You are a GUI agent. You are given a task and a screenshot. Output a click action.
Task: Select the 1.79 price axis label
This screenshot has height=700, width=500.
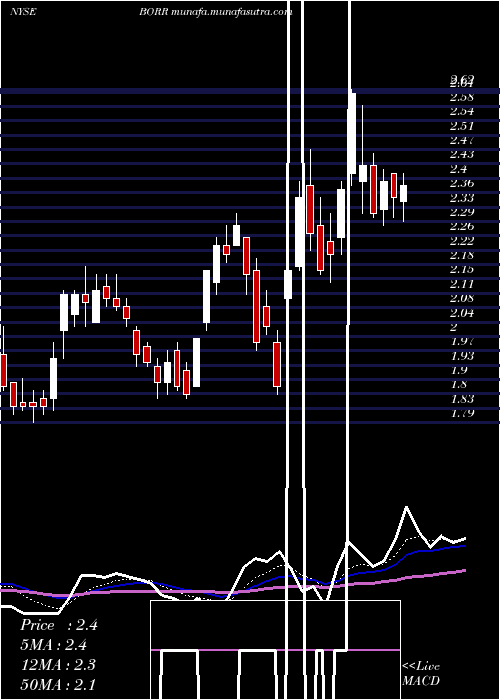[462, 413]
